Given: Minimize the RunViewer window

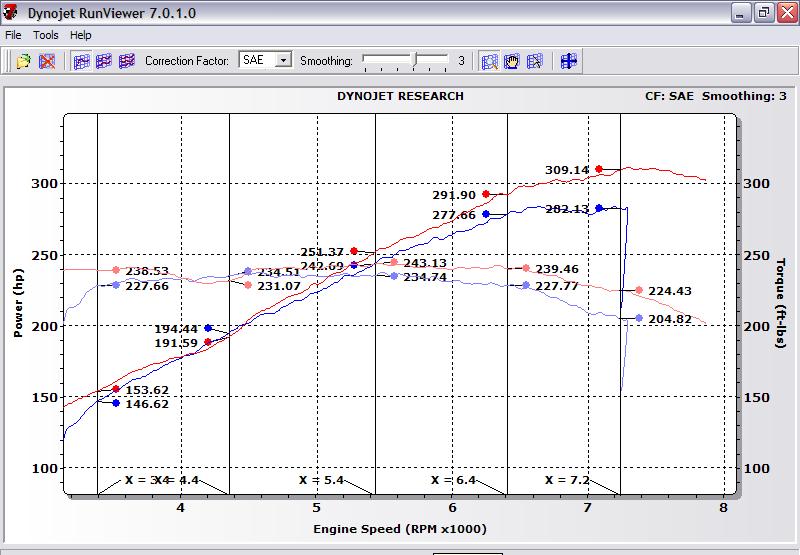Looking at the screenshot, I should (740, 13).
